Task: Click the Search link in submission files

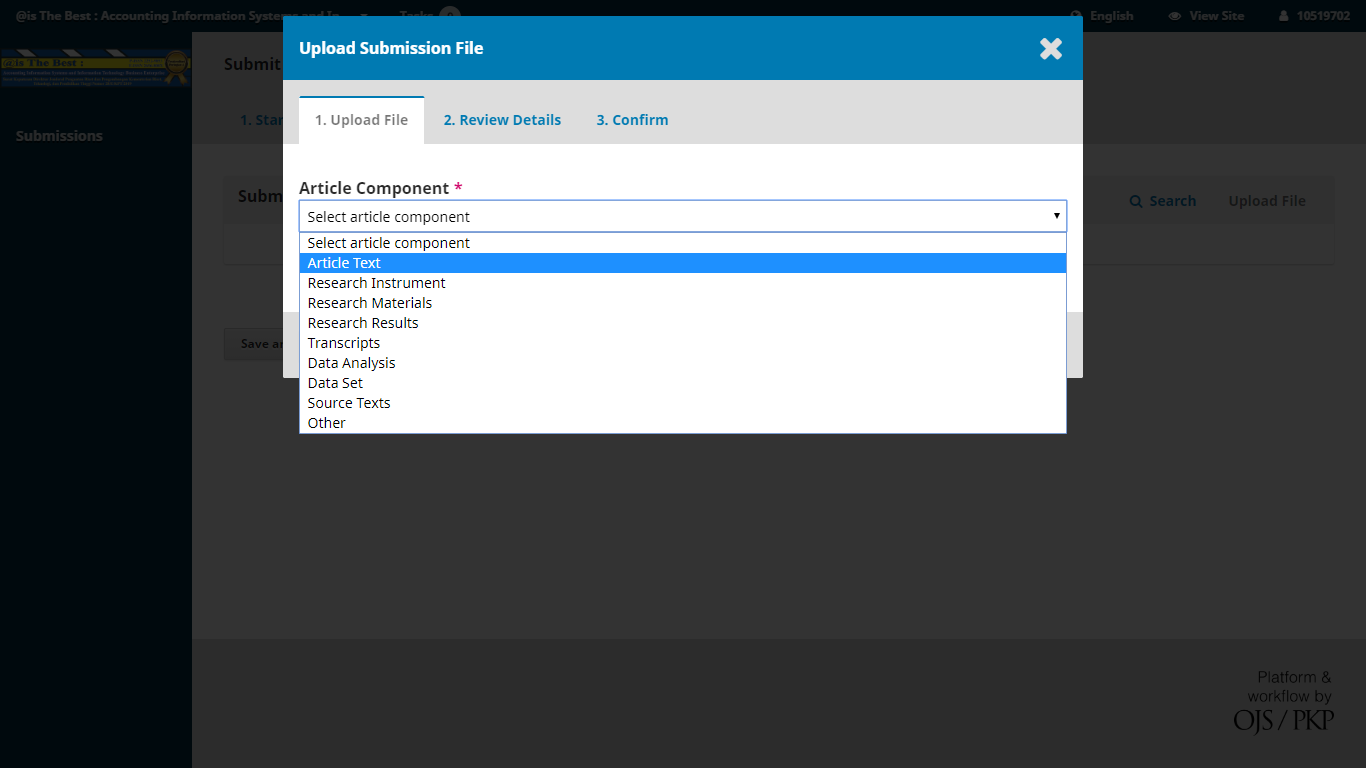Action: [x=1163, y=201]
